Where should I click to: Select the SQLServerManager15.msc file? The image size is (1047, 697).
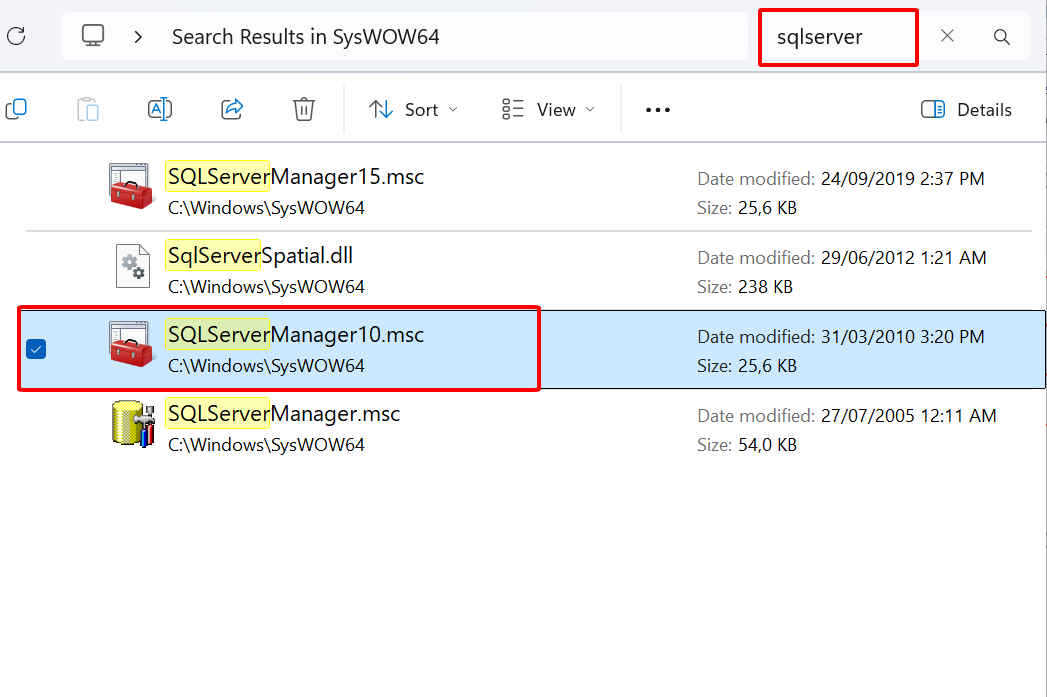[x=296, y=177]
